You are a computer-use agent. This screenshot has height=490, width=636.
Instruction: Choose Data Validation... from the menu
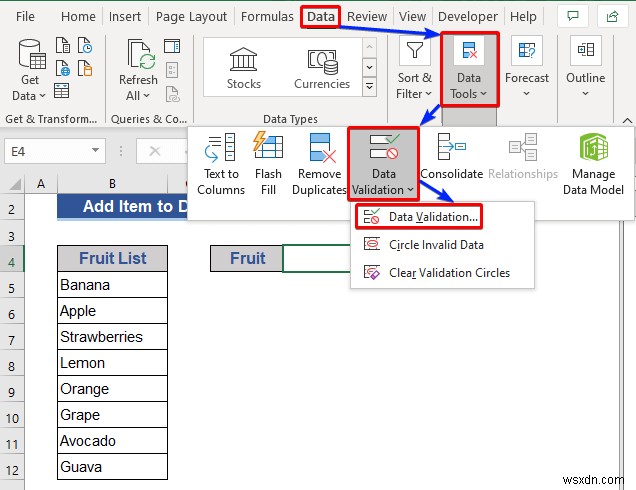(x=419, y=217)
